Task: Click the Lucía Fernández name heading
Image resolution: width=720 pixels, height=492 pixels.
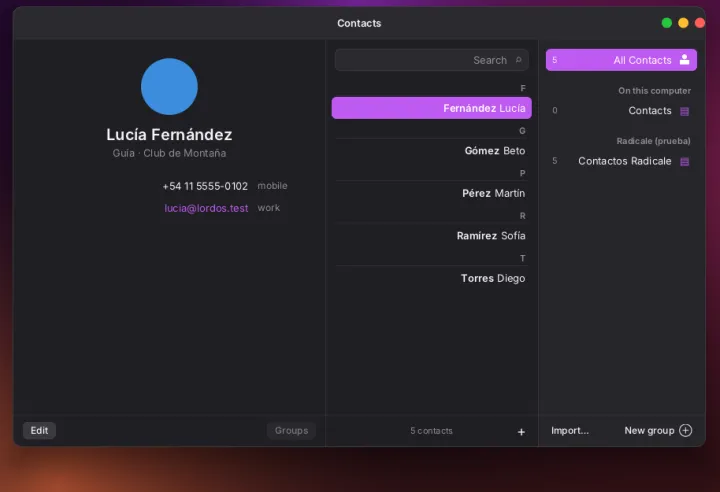Action: (x=169, y=135)
